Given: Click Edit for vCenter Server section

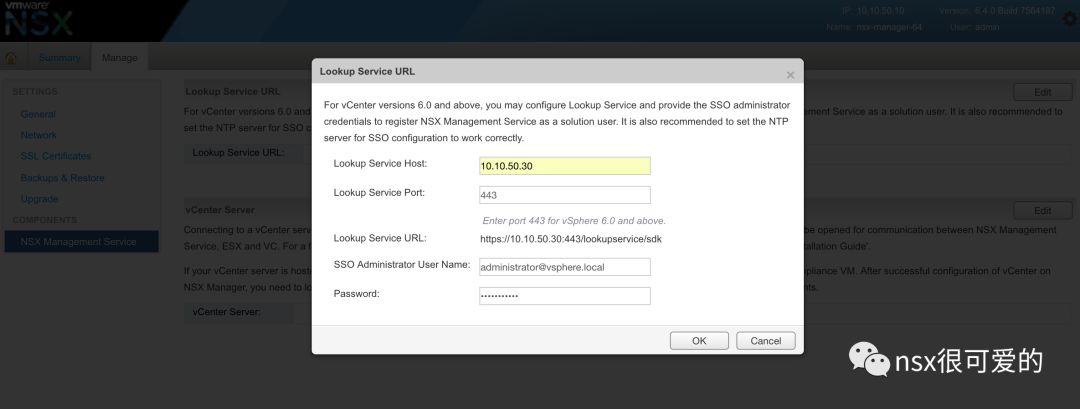Looking at the screenshot, I should [1043, 211].
